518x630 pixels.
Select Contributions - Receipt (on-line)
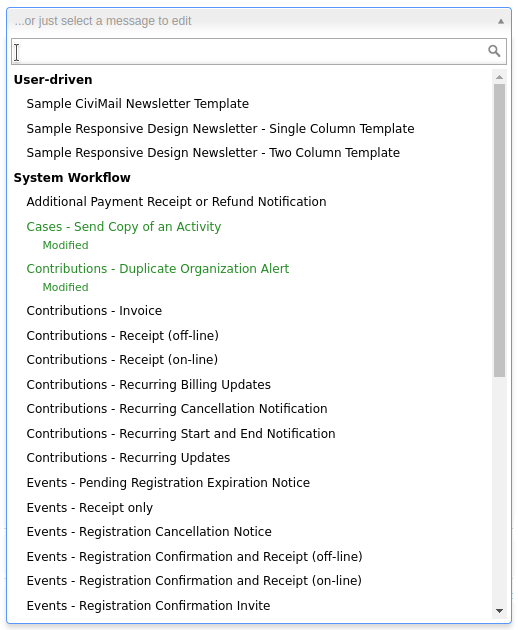pos(250,360)
